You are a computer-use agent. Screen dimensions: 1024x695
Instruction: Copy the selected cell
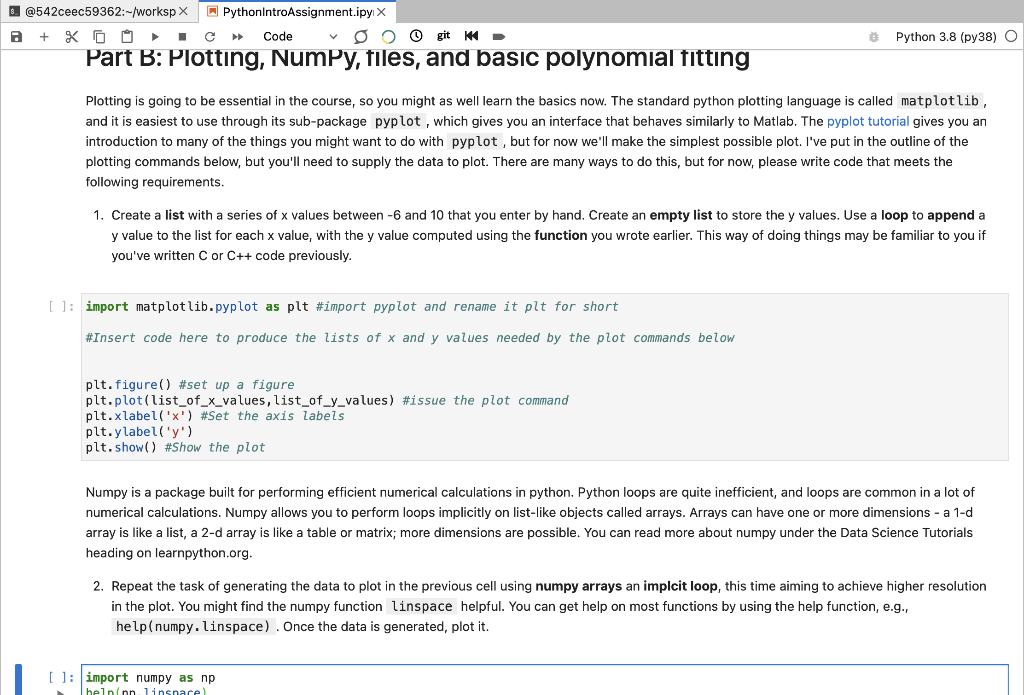coord(97,36)
